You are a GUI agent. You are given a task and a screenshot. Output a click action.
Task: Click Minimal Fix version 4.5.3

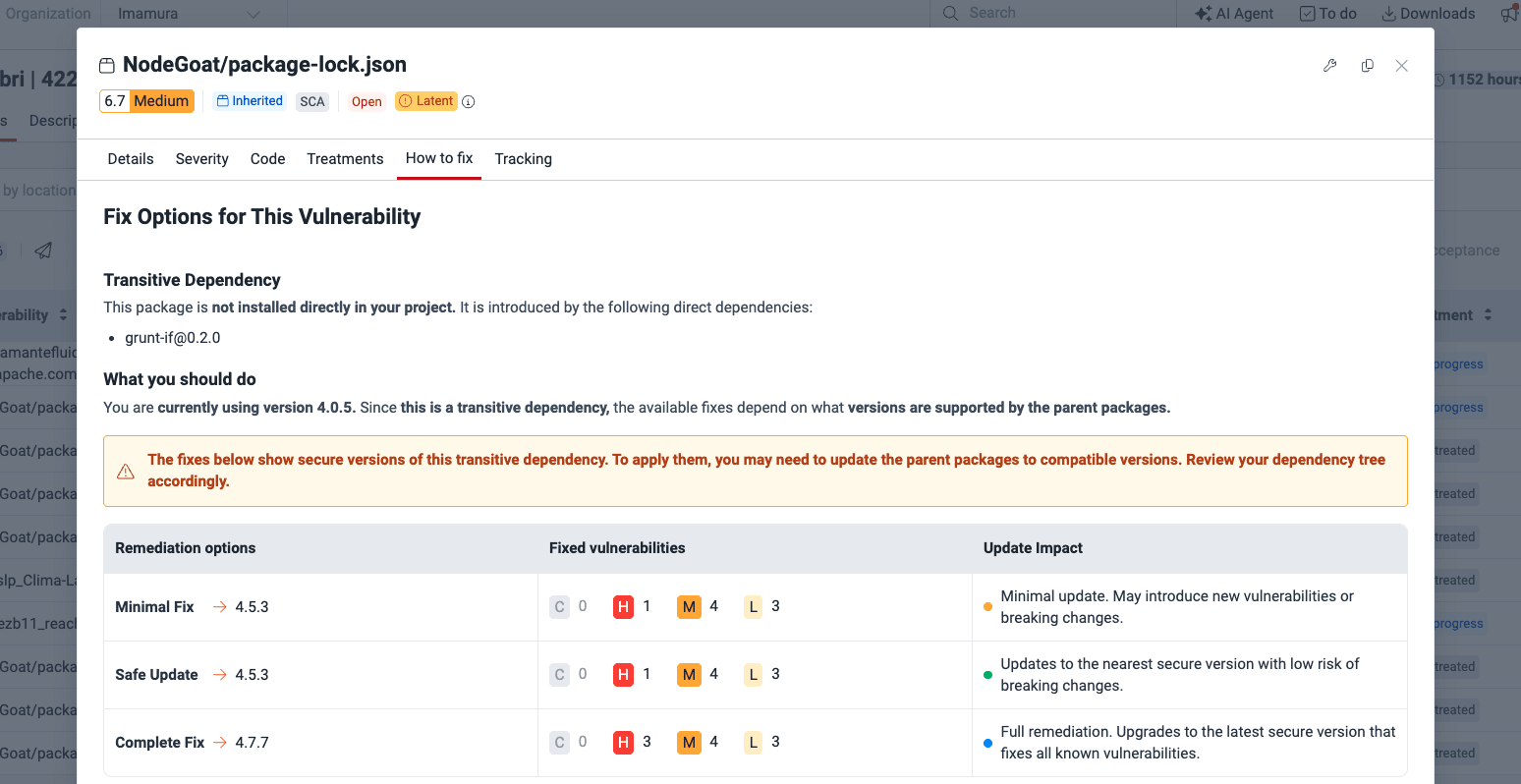(252, 607)
